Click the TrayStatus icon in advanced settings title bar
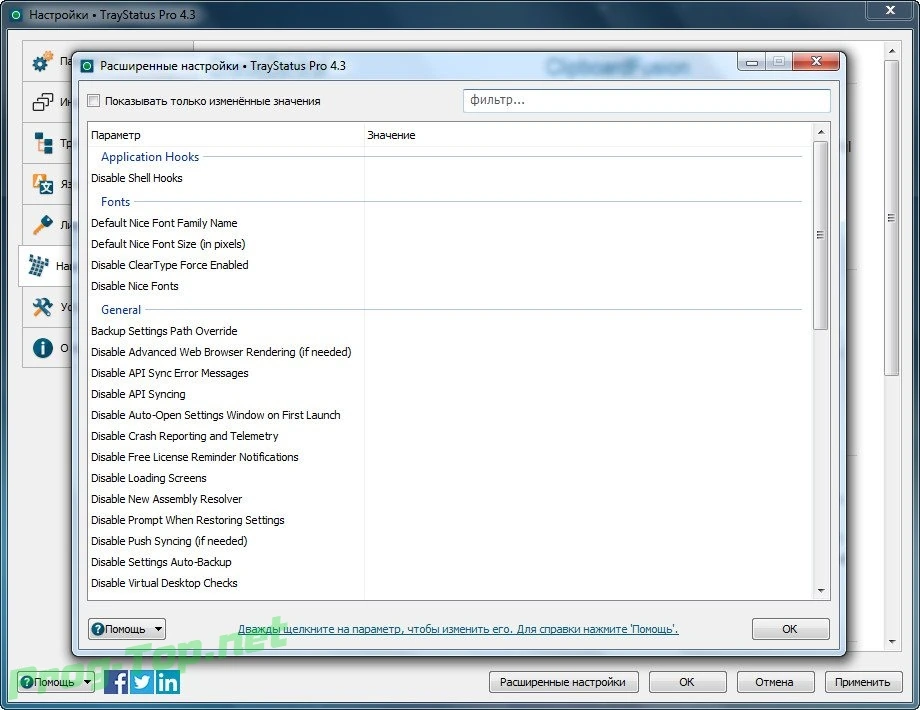 point(87,66)
